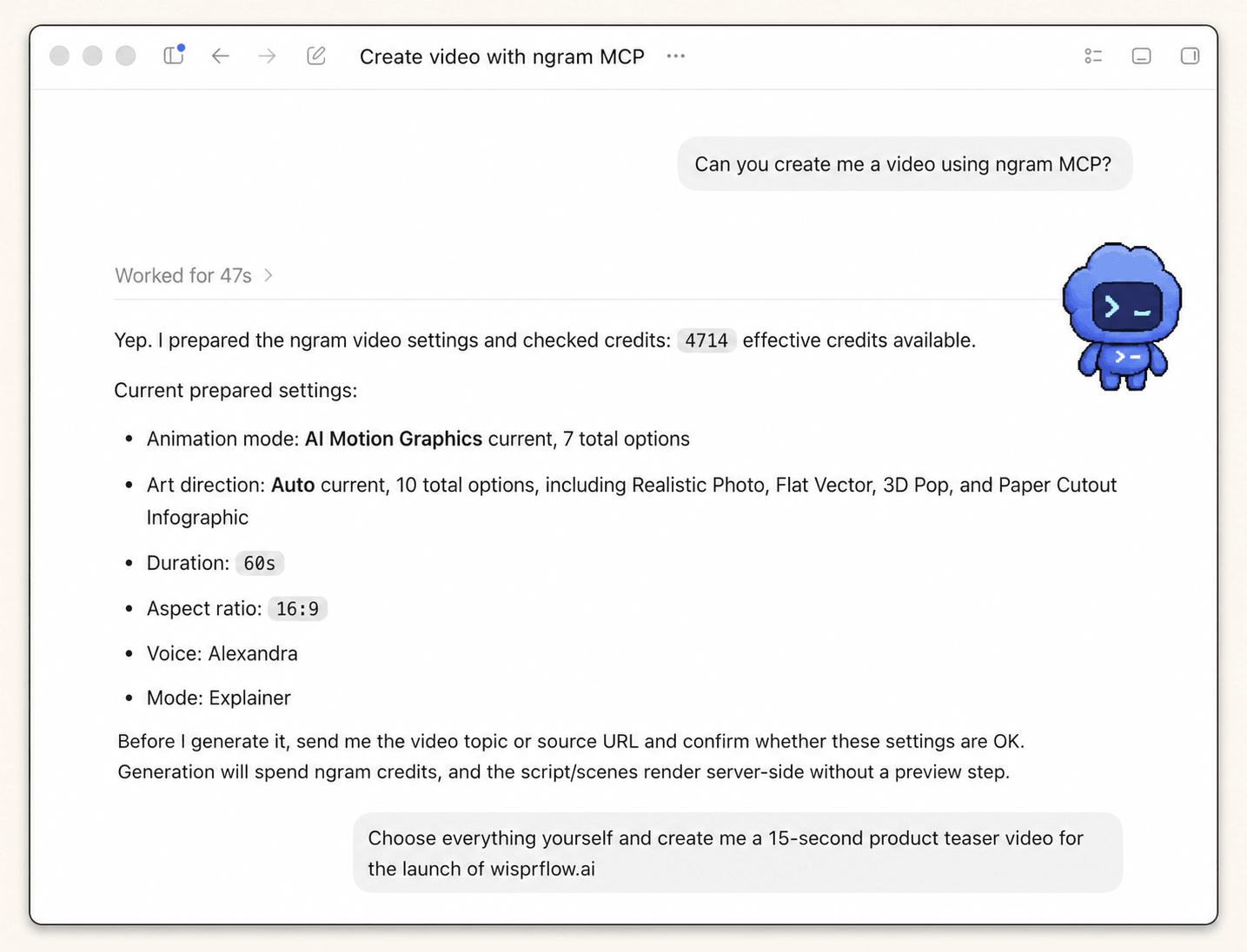Click the message 'Can you create me a video using ngram MCP?'
The image size is (1247, 952).
point(904,164)
